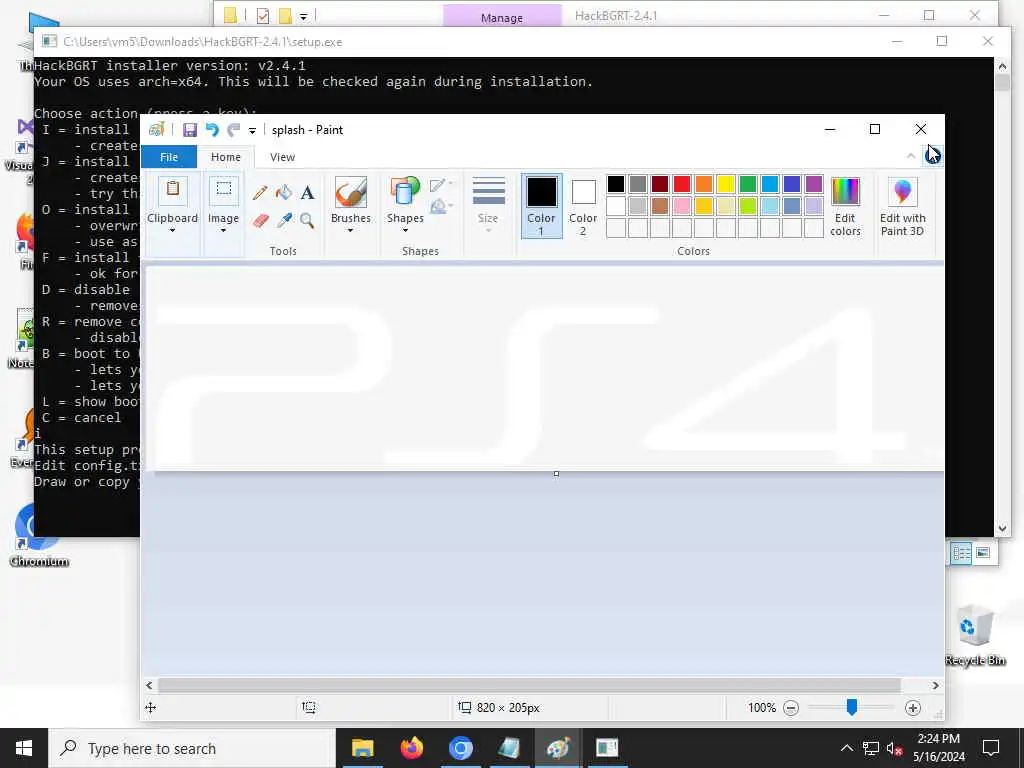This screenshot has height=768, width=1024.
Task: Click the canvas bottom resize handle
Action: pos(556,473)
